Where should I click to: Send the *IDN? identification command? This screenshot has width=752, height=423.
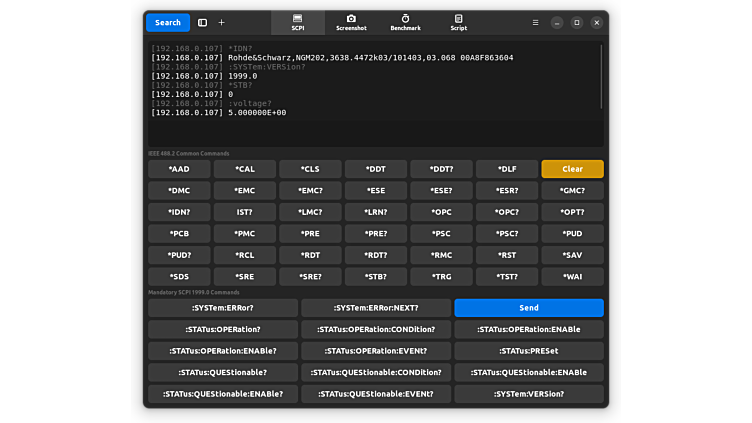coord(179,212)
